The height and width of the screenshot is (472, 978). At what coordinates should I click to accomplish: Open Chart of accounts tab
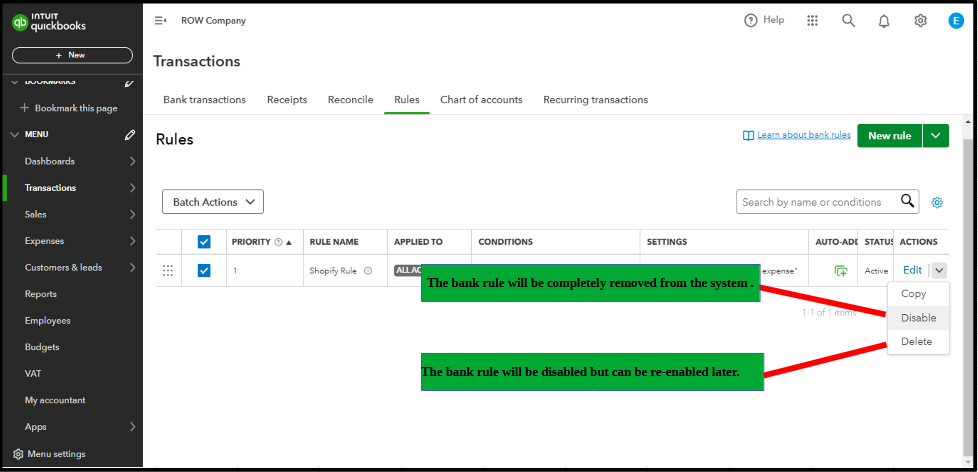point(482,100)
